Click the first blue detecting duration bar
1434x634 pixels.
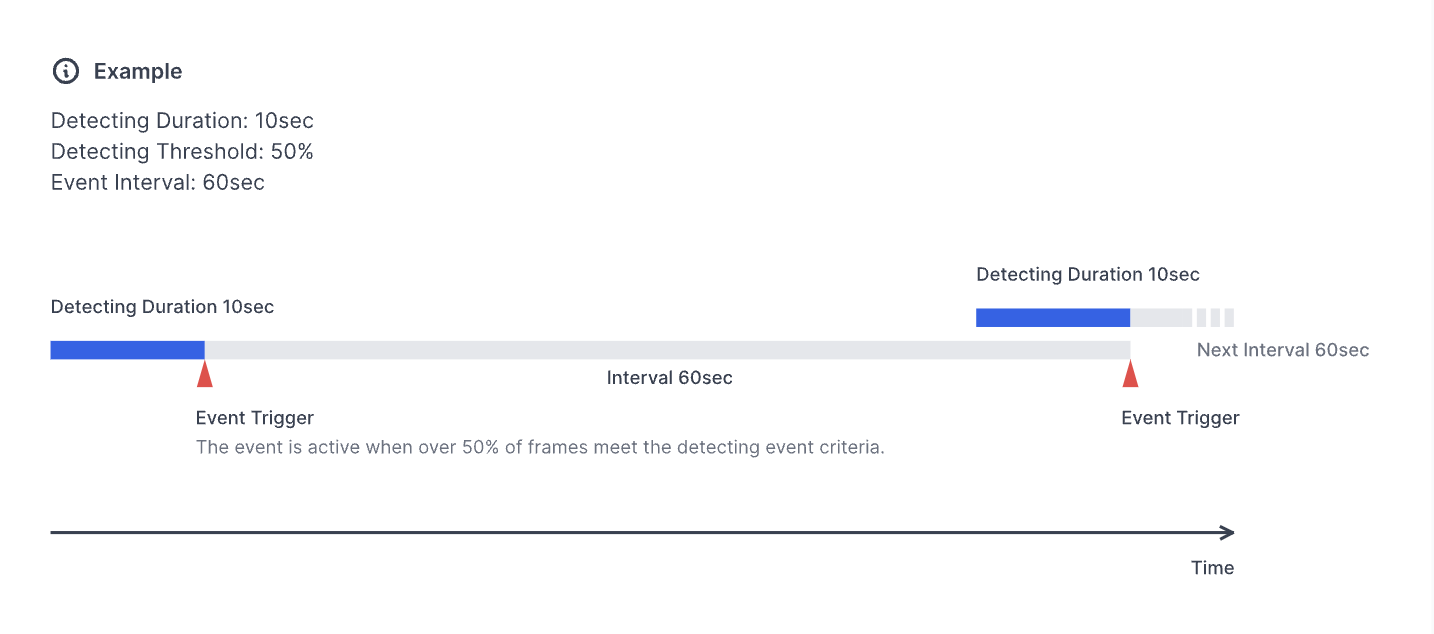[127, 350]
